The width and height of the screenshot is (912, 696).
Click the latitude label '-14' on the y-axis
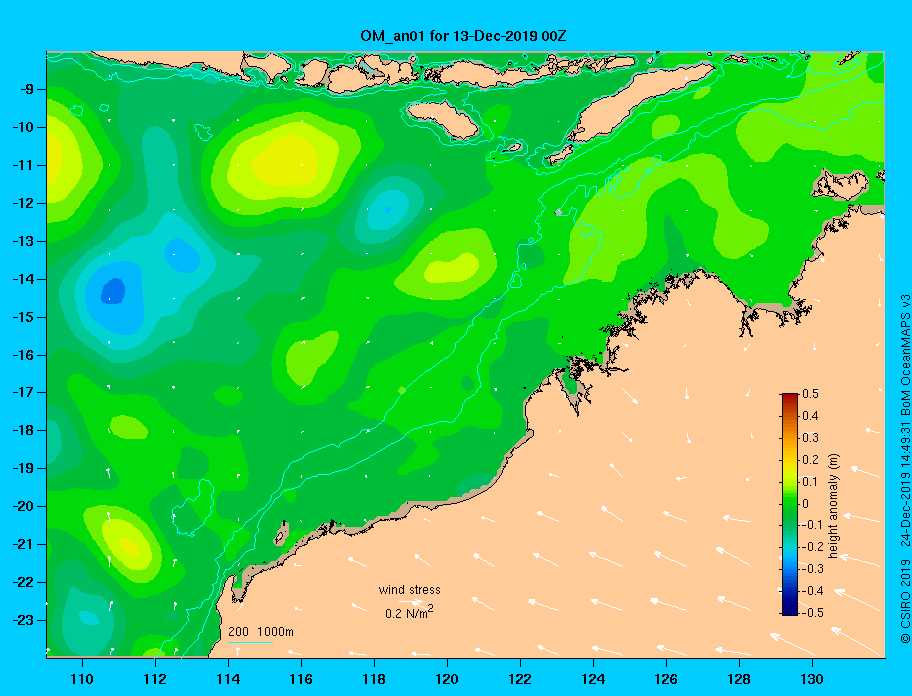[x=23, y=279]
